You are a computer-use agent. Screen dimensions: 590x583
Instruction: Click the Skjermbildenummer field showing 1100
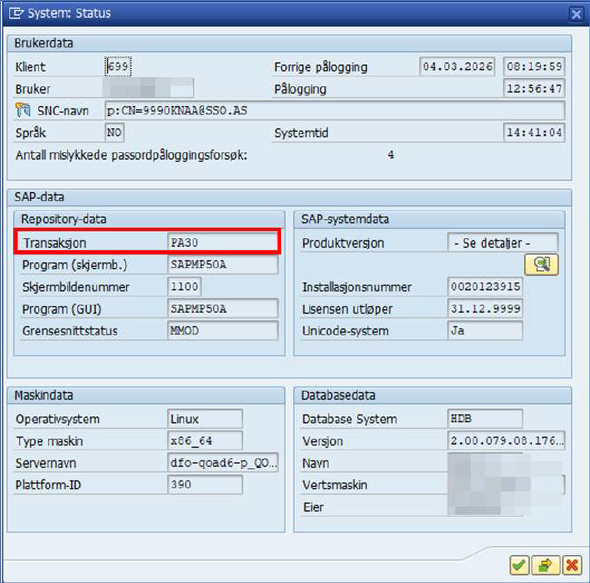coord(184,287)
